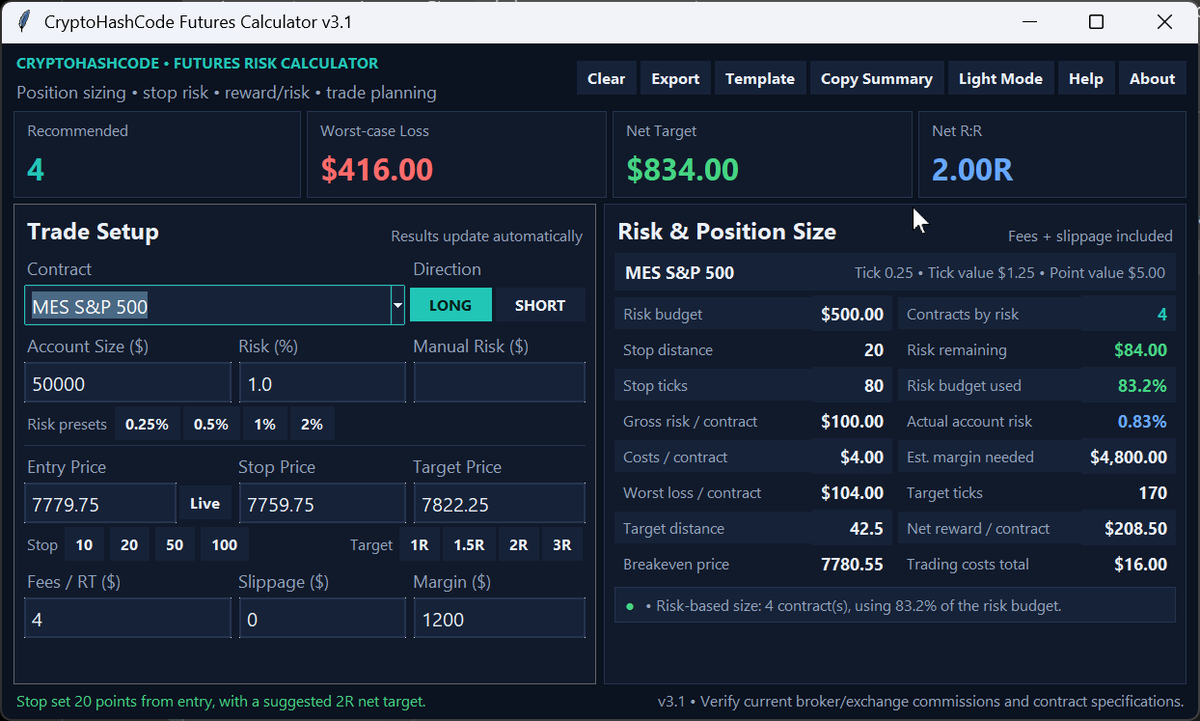Set stop distance to 50
This screenshot has height=721, width=1200.
click(x=174, y=545)
